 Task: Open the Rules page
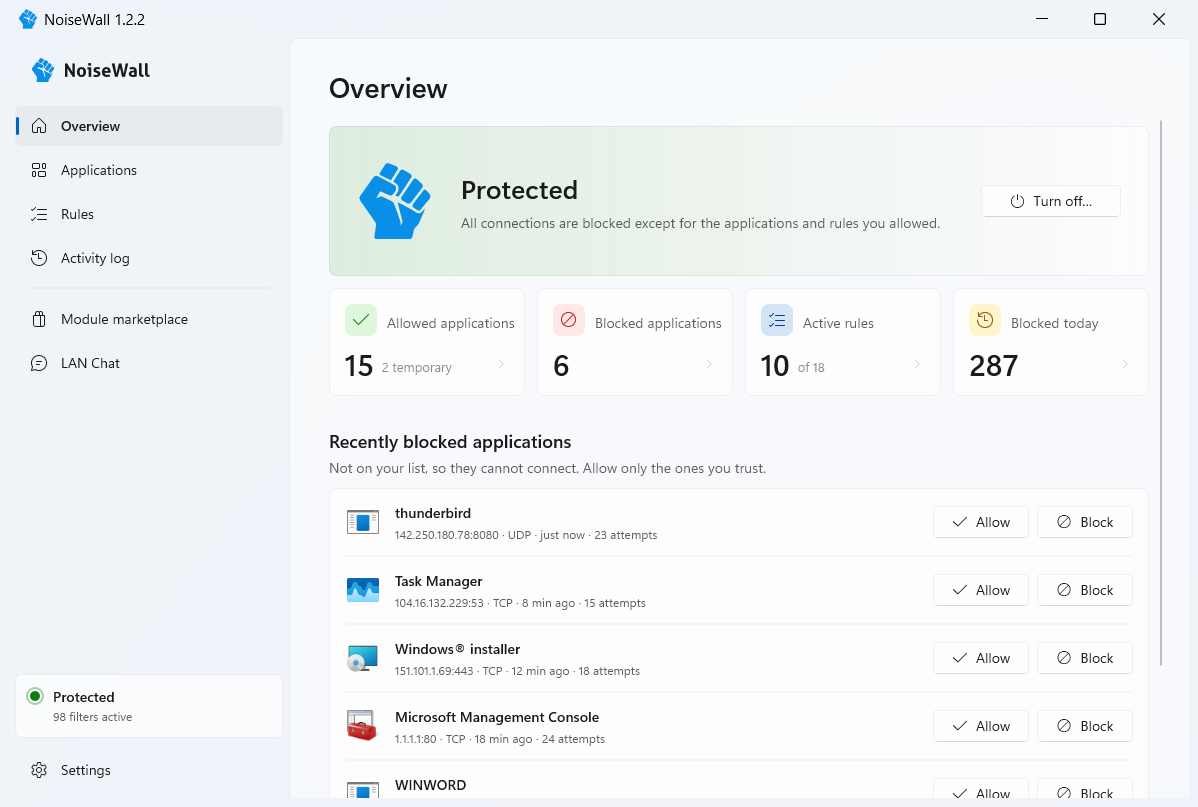coord(149,214)
